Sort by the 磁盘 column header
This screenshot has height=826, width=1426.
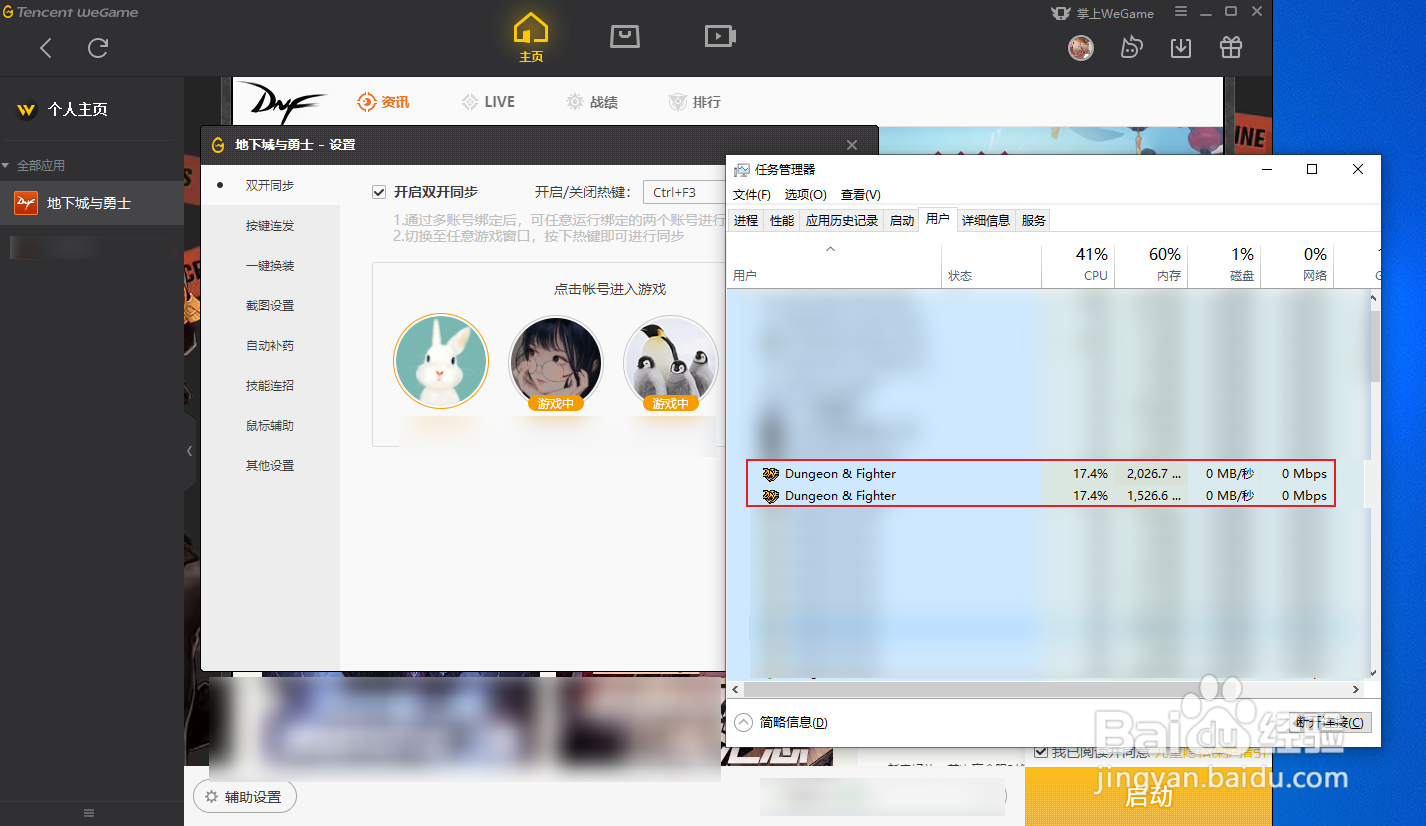(1224, 265)
